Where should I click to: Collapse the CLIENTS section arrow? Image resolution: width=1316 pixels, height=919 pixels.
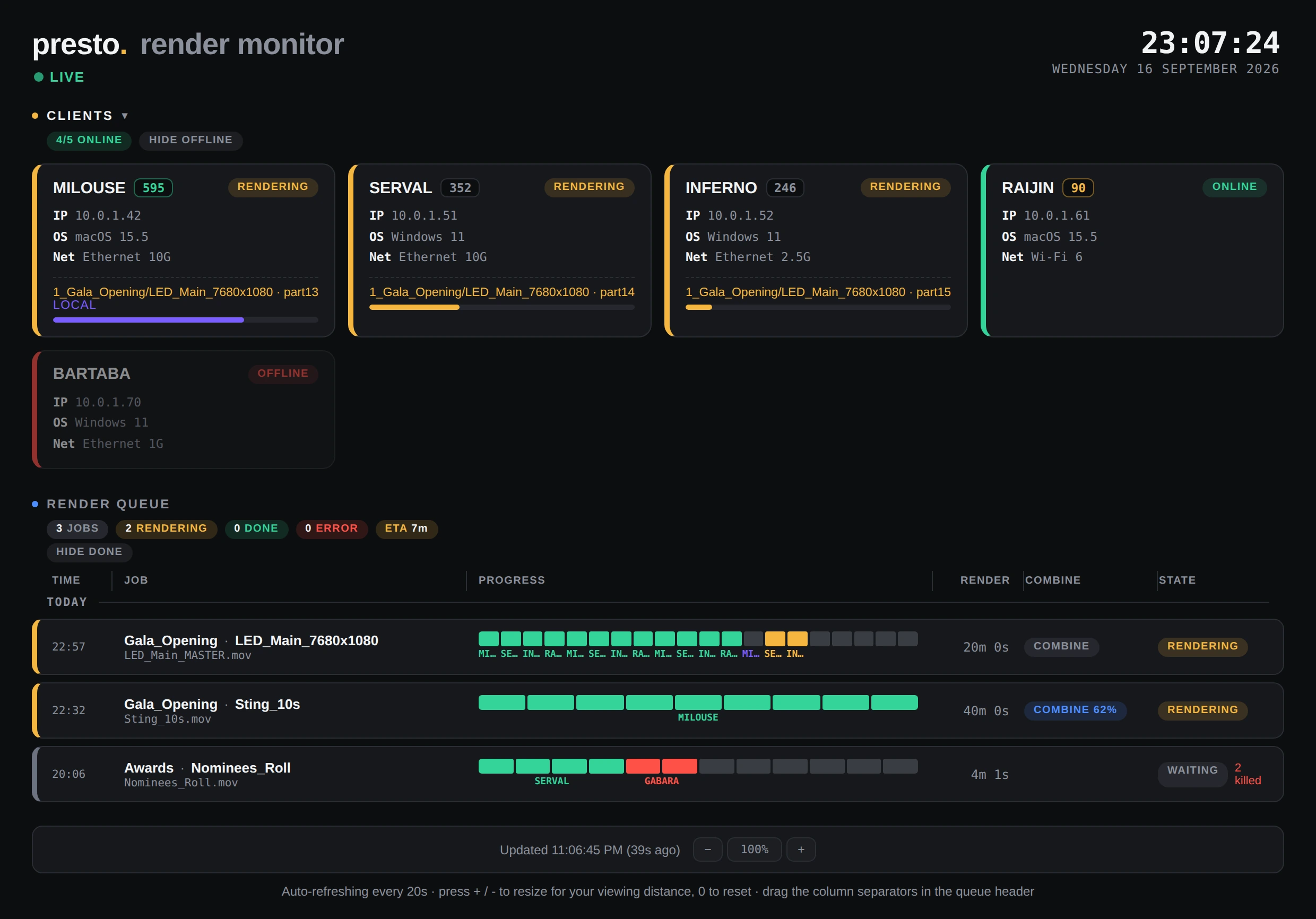click(124, 116)
